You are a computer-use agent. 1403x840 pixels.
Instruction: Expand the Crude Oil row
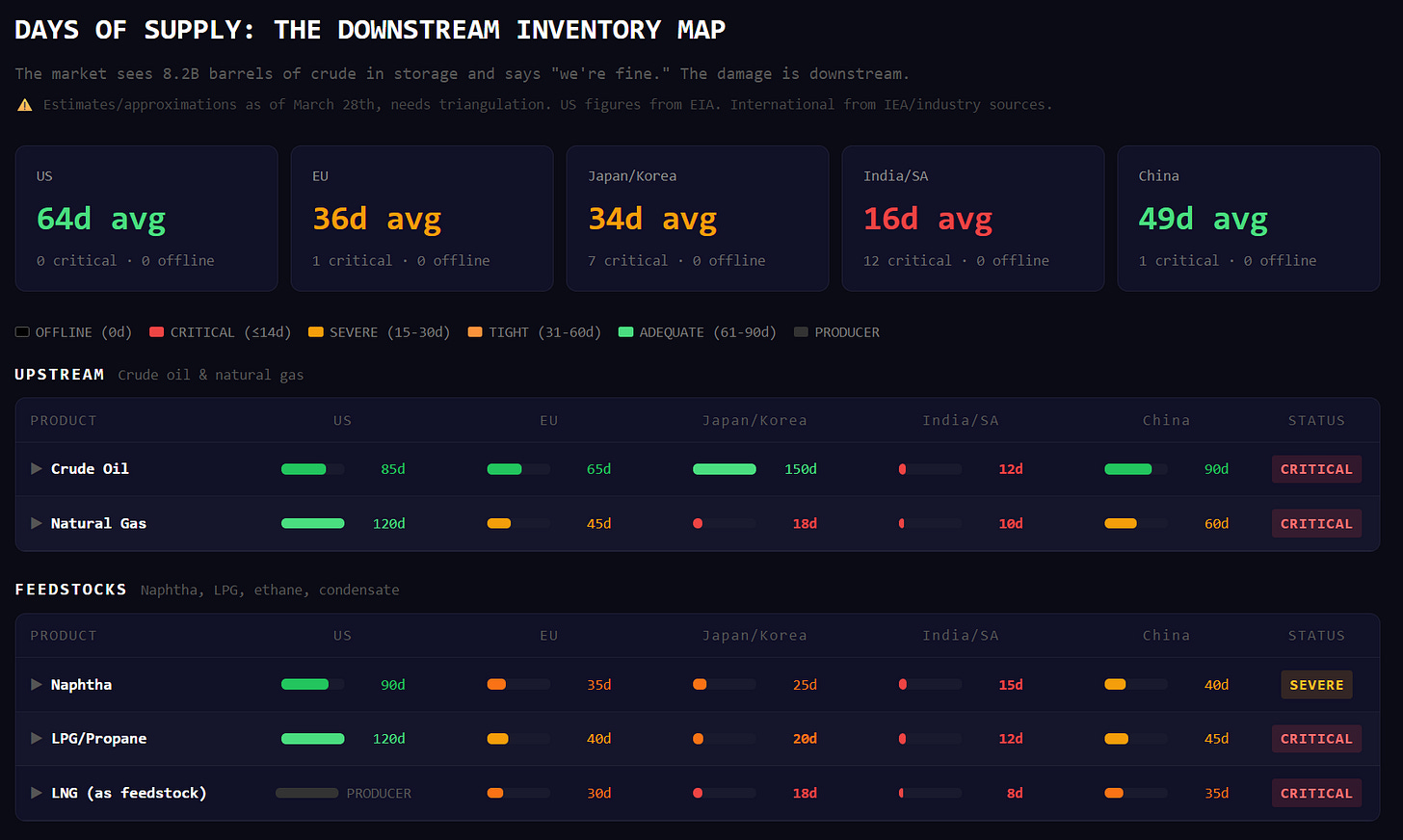[37, 469]
